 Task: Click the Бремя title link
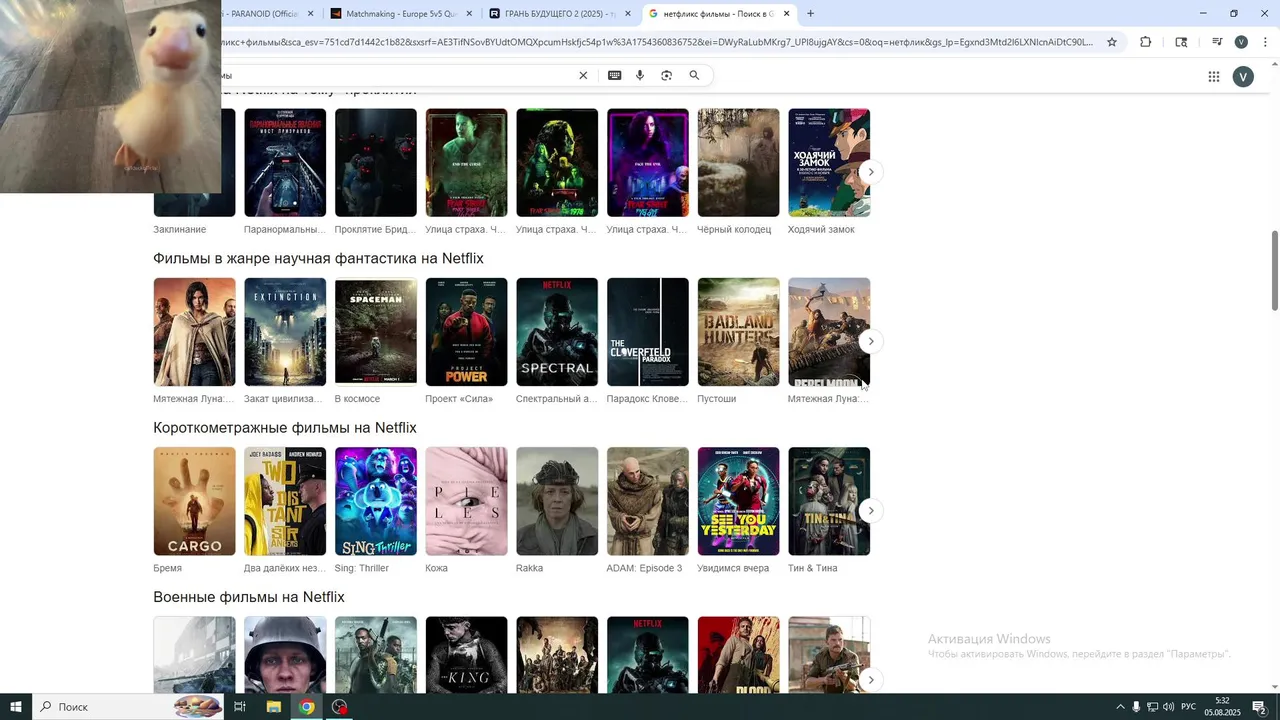[168, 568]
